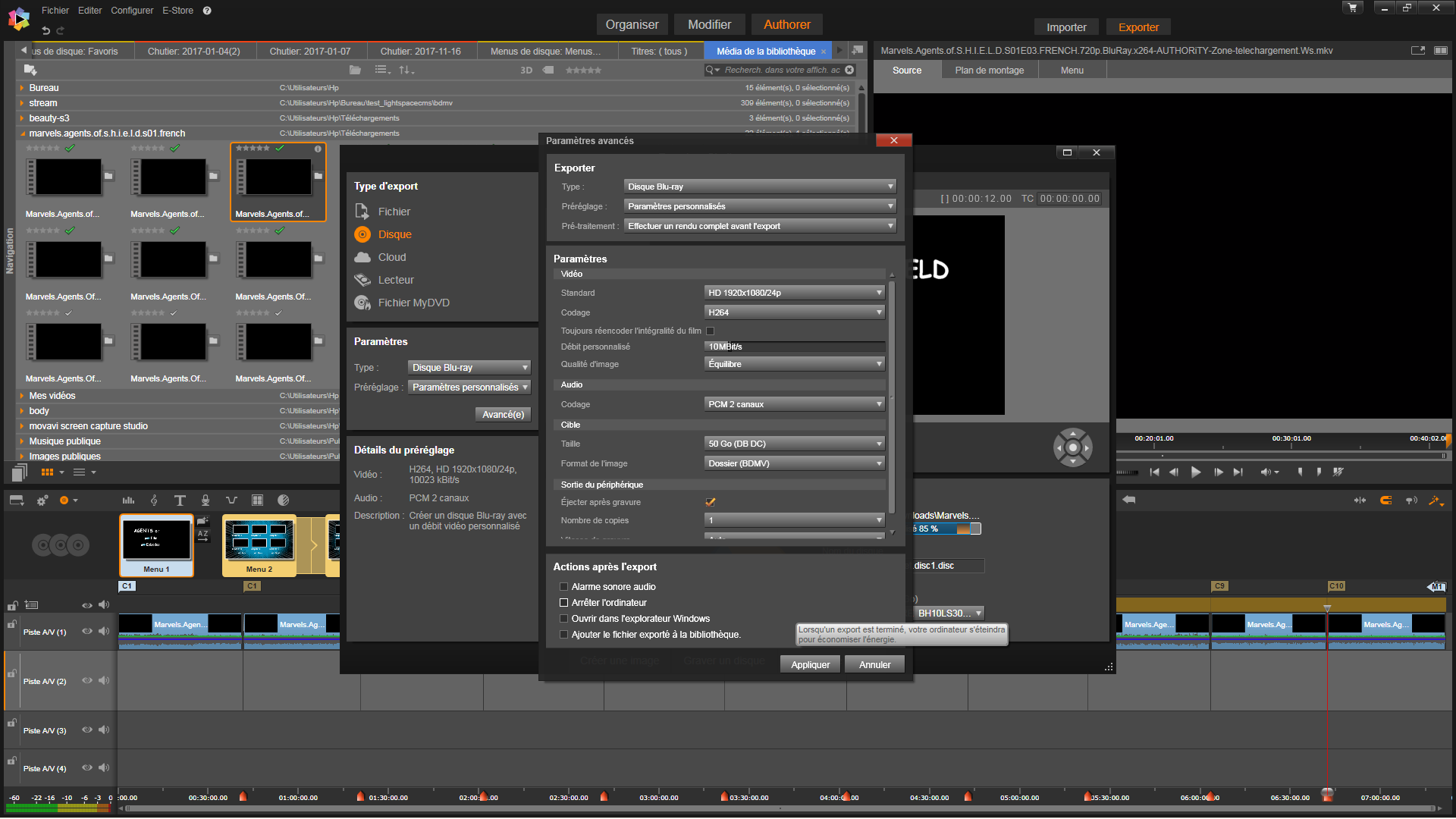The height and width of the screenshot is (819, 1456).
Task: Sort chapters with the AZ arrow icon
Action: click(202, 535)
